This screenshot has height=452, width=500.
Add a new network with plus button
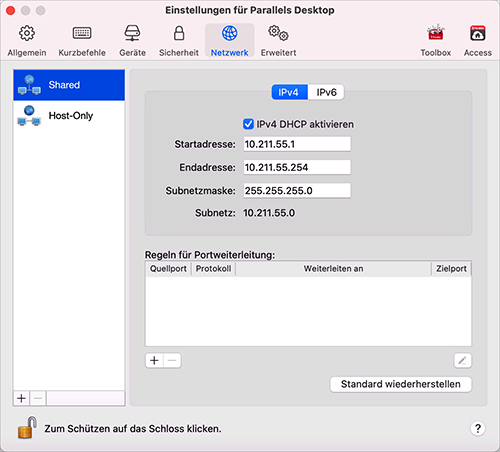tap(21, 398)
